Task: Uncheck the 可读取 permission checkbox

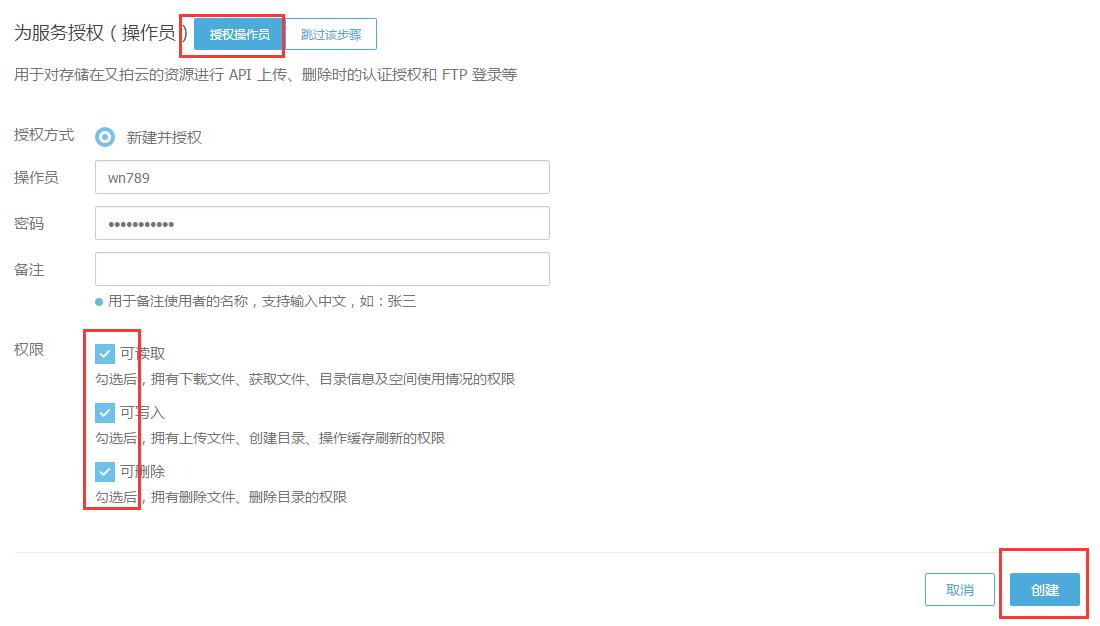Action: coord(105,353)
